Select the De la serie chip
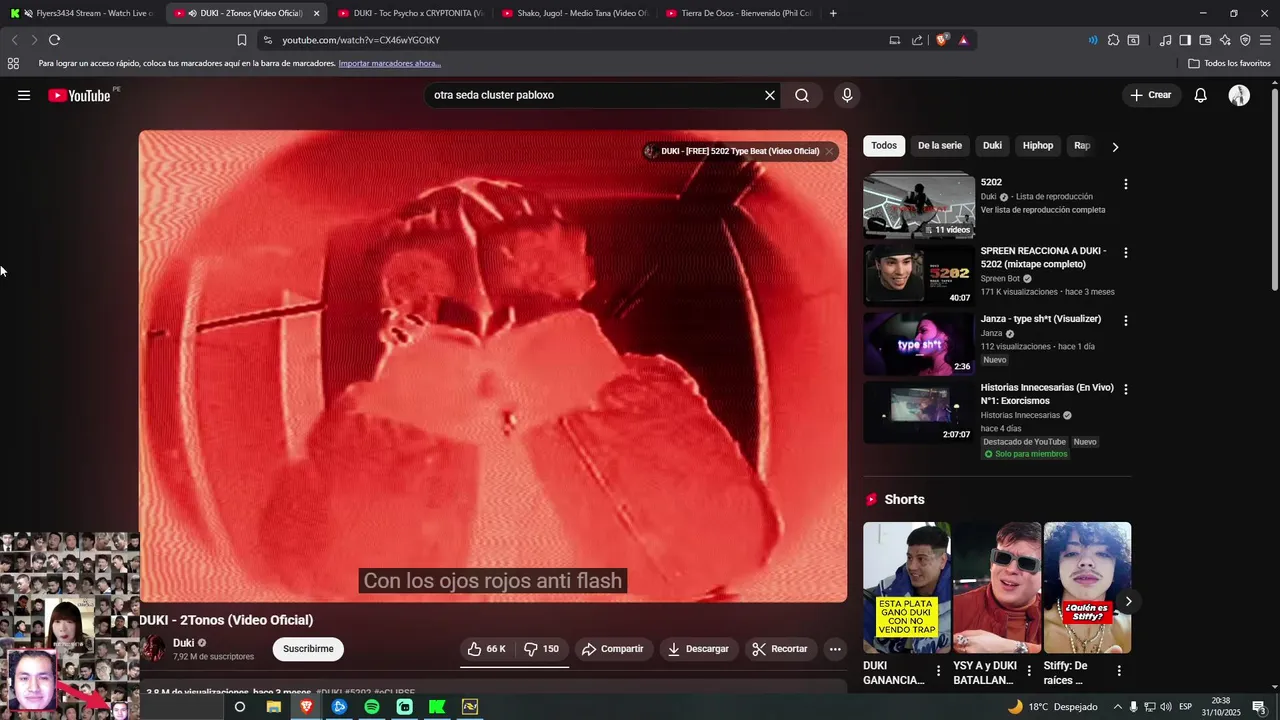 point(940,146)
